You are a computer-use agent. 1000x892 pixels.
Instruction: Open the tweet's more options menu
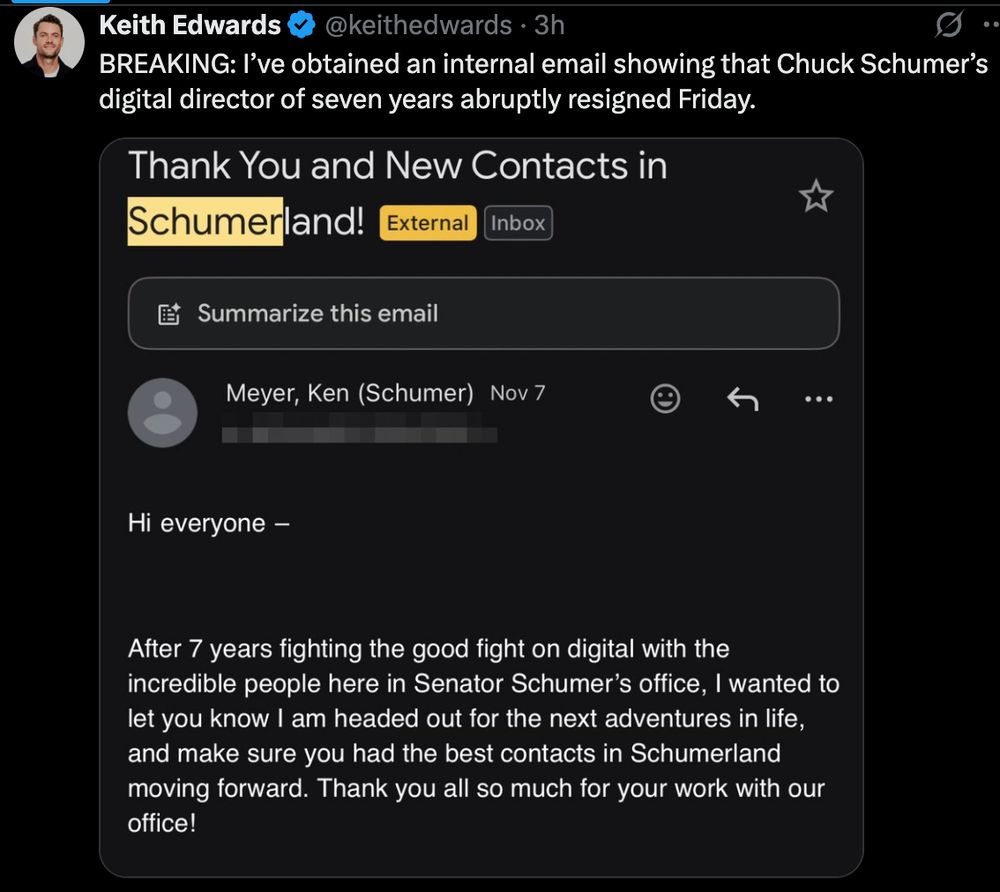(986, 27)
